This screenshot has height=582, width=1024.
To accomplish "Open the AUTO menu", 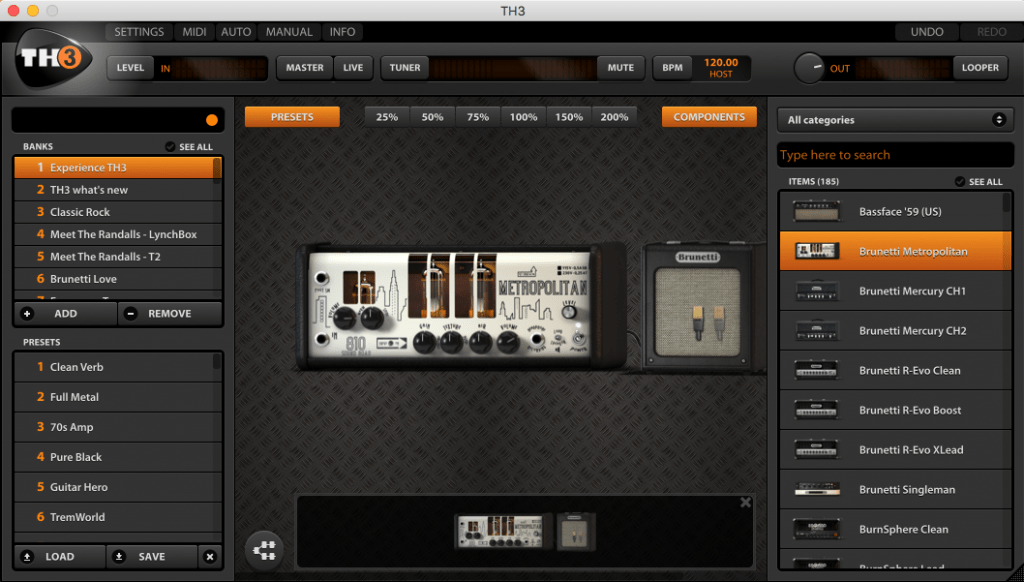I will tap(236, 31).
